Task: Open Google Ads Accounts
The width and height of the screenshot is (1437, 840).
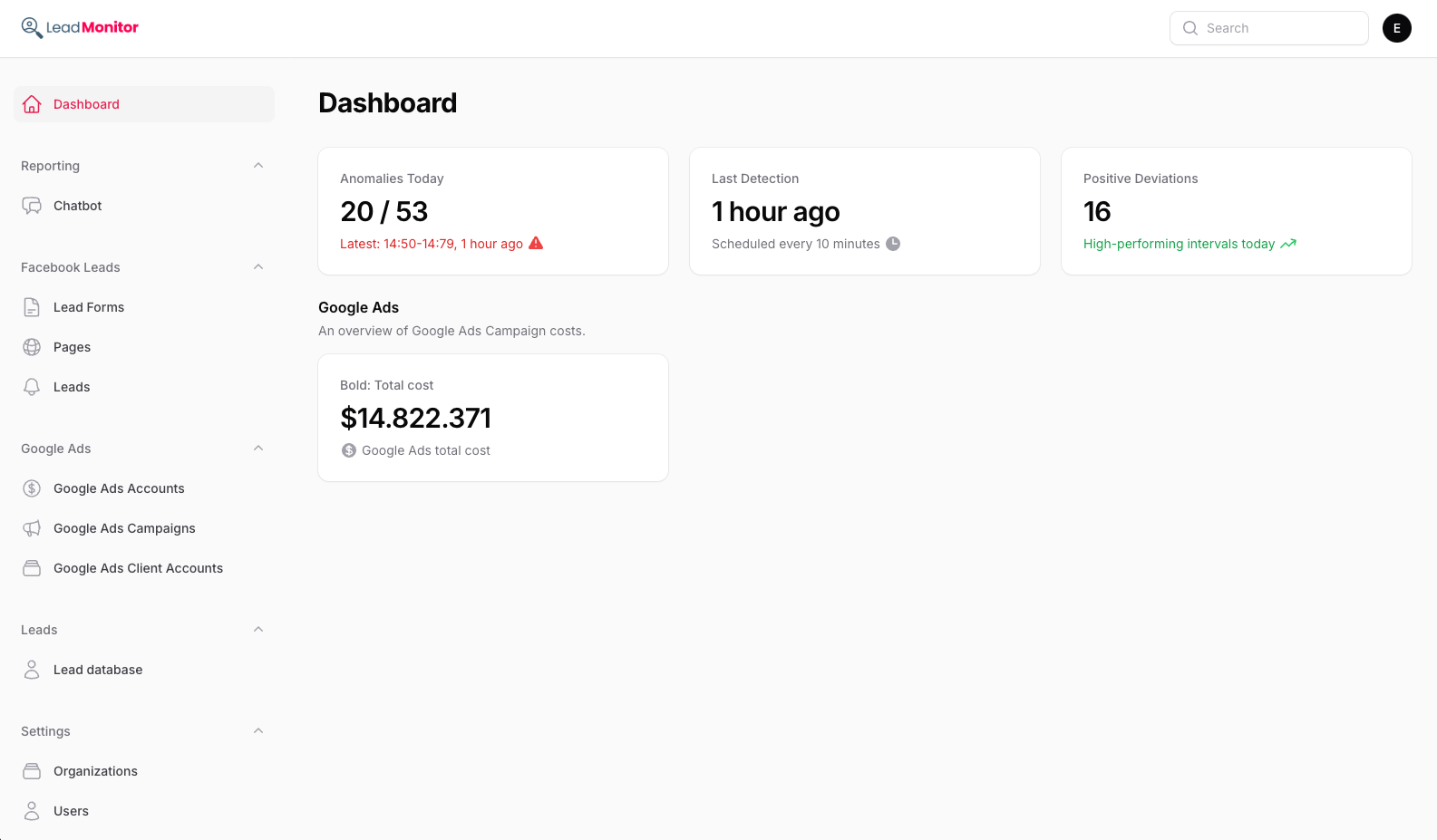Action: 144,488
